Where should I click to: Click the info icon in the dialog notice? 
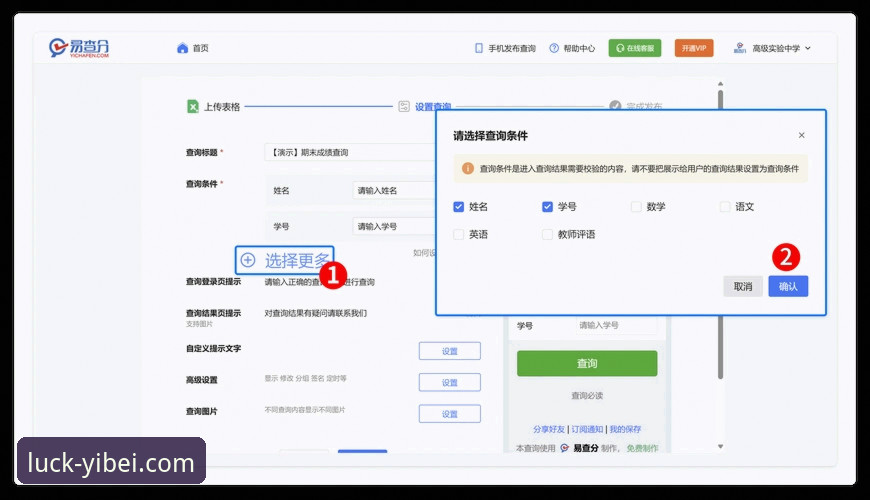click(x=468, y=168)
